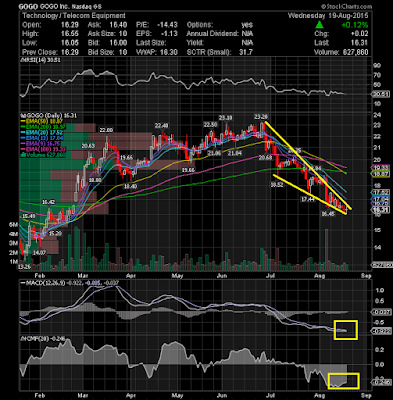Click the 23.19 June high label

click(225, 118)
